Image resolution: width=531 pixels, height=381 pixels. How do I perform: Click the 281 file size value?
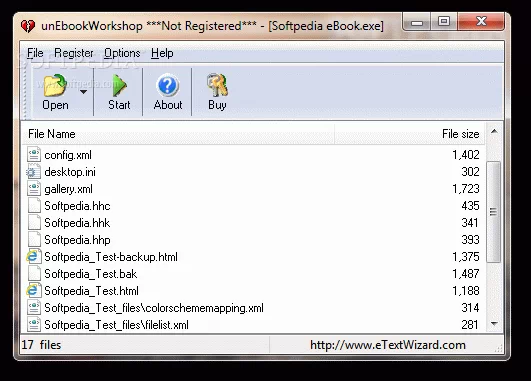pyautogui.click(x=471, y=325)
